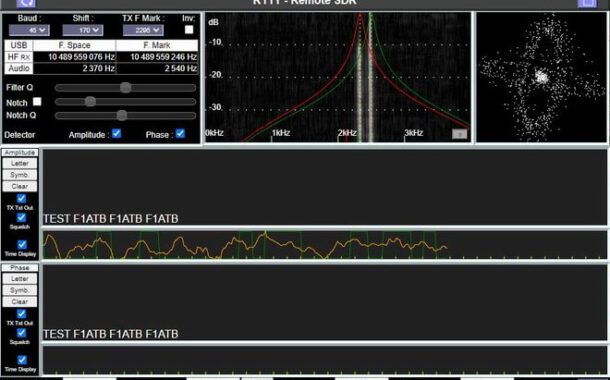Image resolution: width=610 pixels, height=380 pixels.
Task: Click the Baud label
Action: coord(29,18)
